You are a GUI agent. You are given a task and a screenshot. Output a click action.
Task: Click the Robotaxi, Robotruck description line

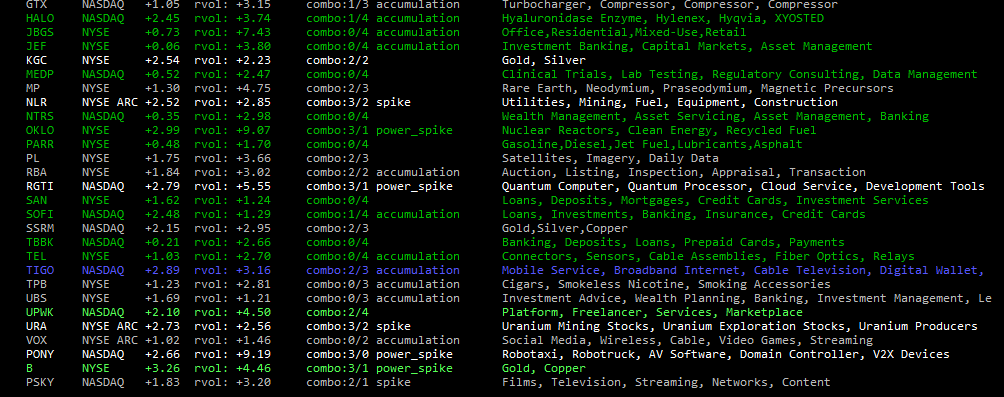pos(725,355)
